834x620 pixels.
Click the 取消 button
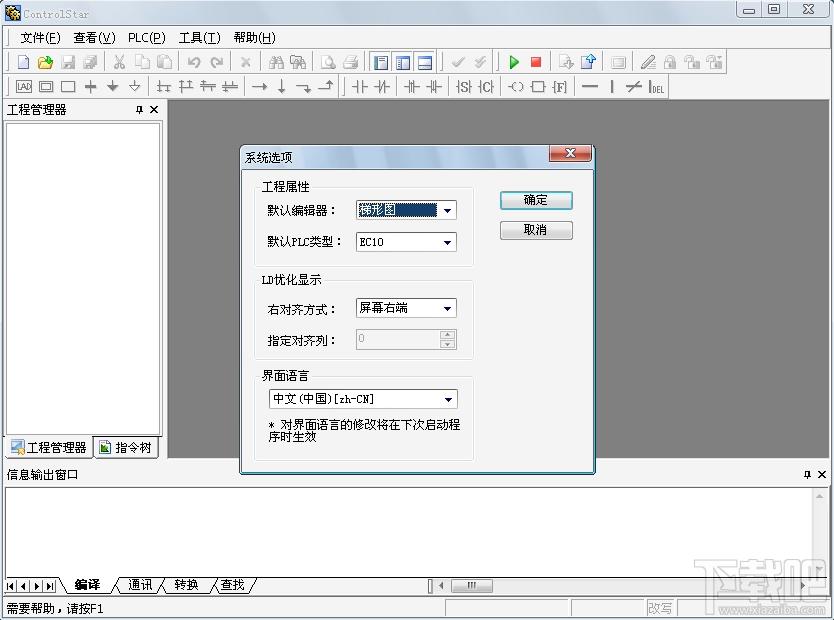point(536,230)
